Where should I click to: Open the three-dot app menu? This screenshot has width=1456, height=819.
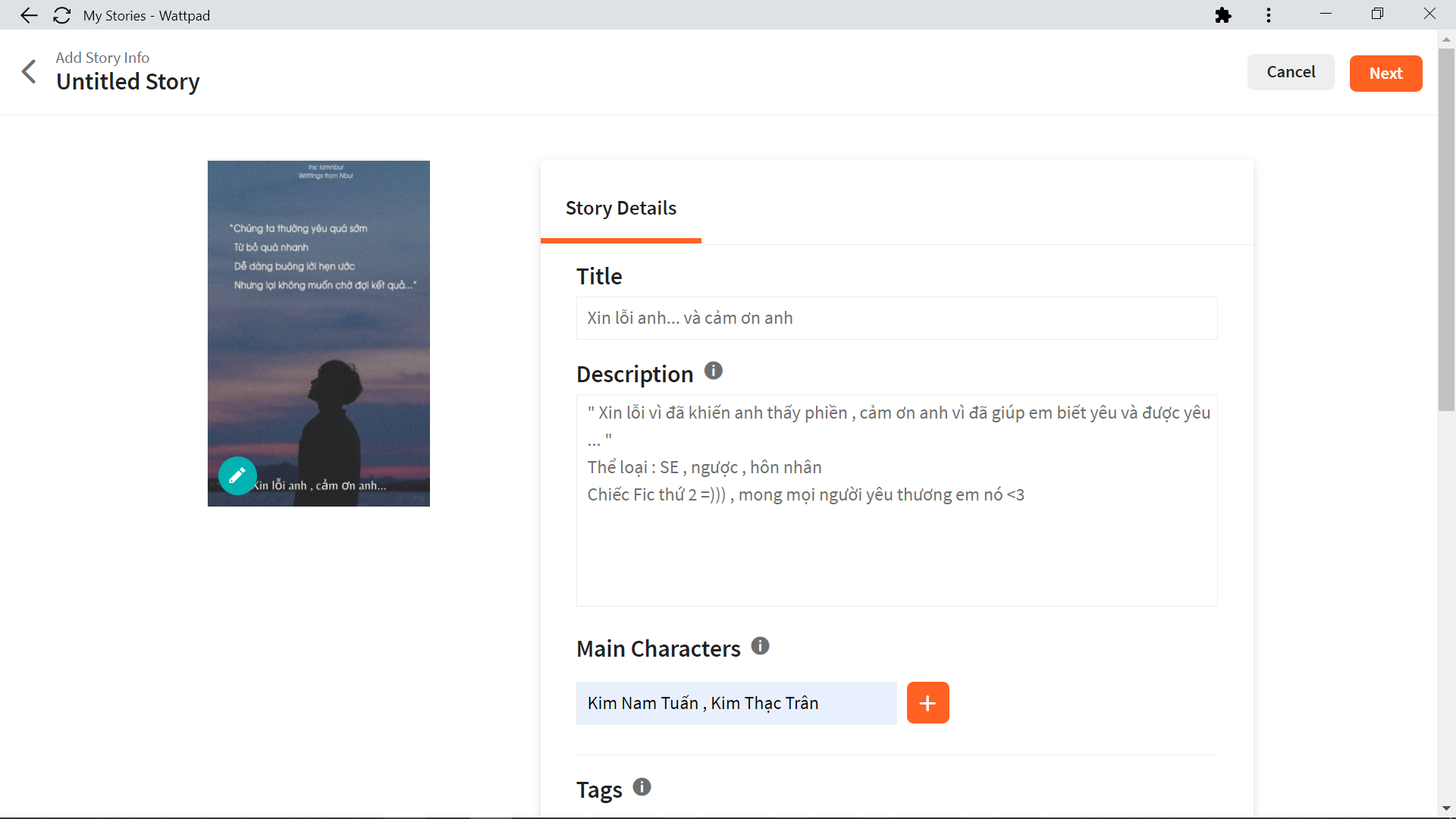click(1269, 15)
